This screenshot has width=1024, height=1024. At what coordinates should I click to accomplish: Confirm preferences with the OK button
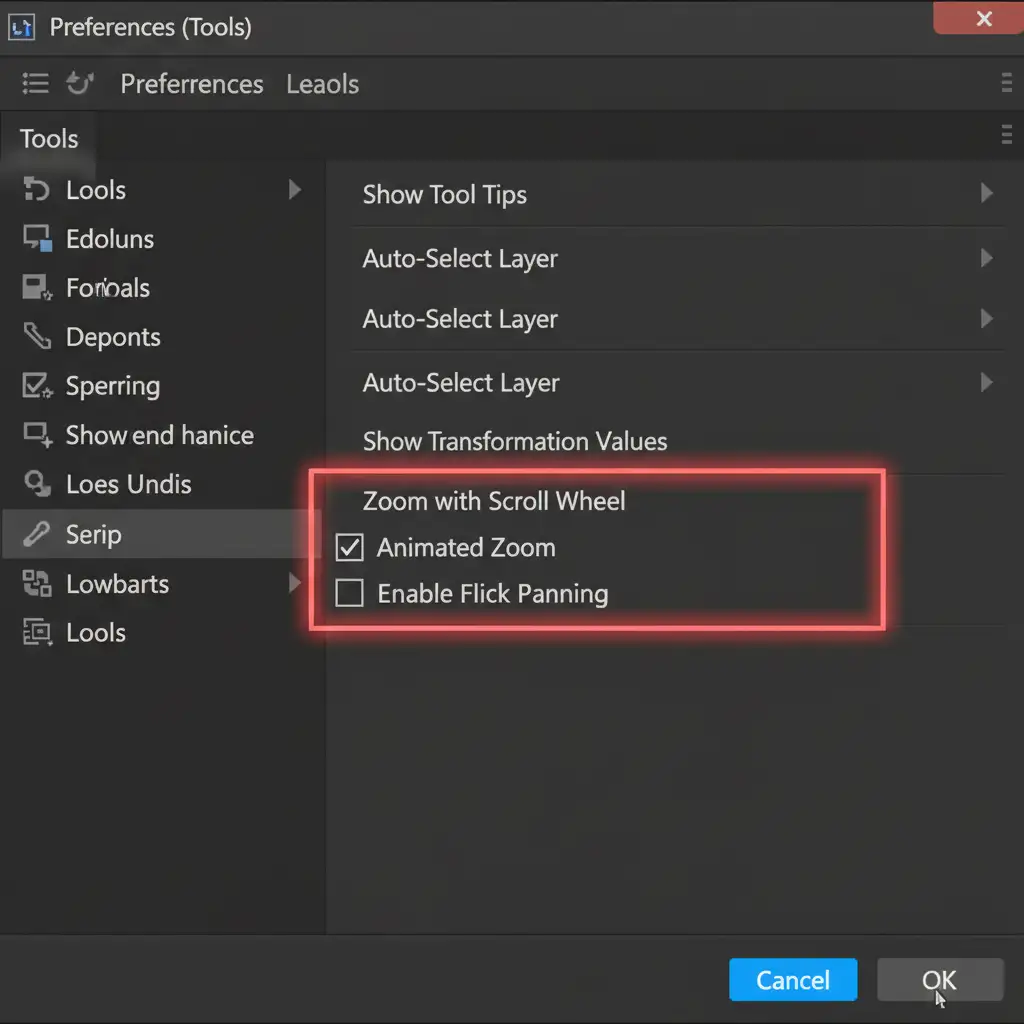pyautogui.click(x=939, y=980)
